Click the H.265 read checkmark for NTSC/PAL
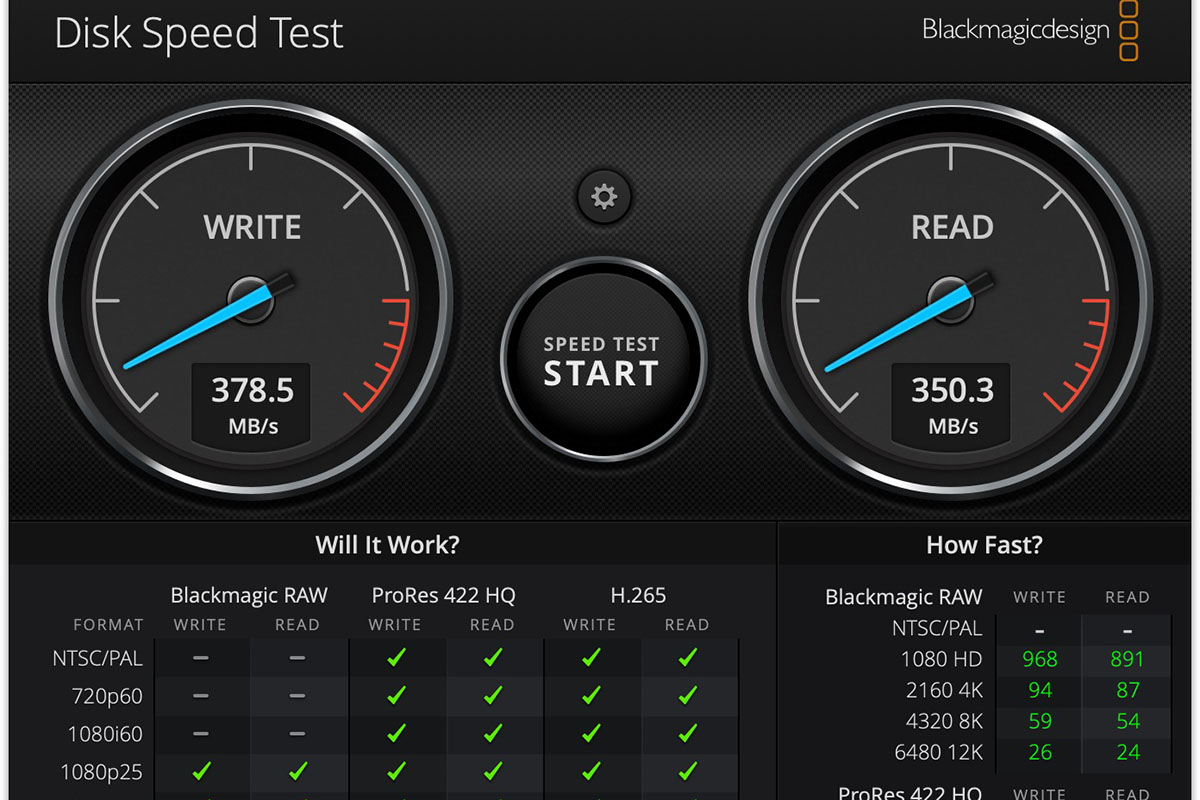 687,658
